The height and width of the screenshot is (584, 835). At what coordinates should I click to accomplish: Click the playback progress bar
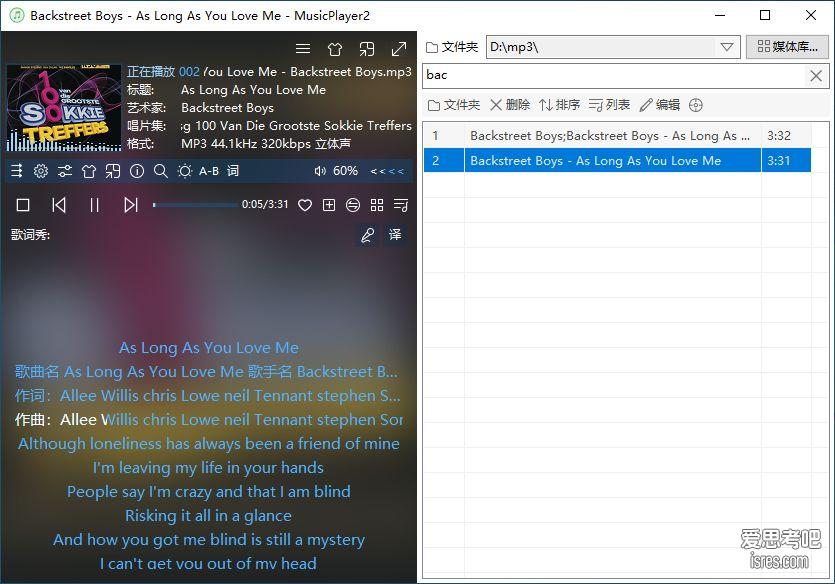(195, 205)
